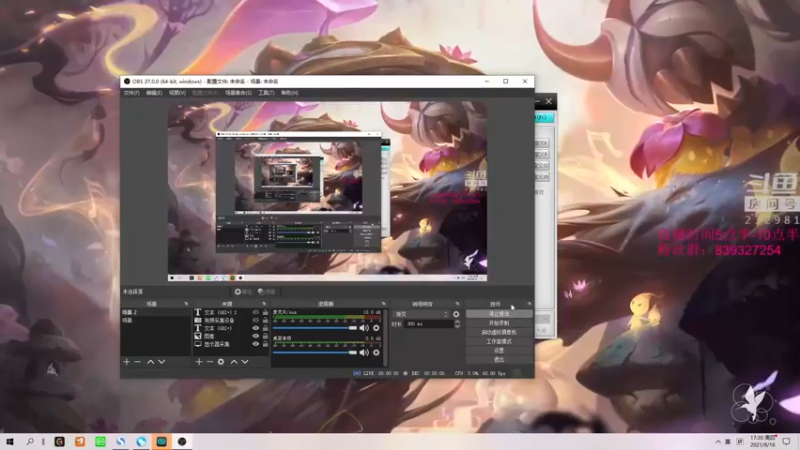Open the 编辑(E) menu in OBS
Viewport: 800px width, 450px height.
(154, 93)
